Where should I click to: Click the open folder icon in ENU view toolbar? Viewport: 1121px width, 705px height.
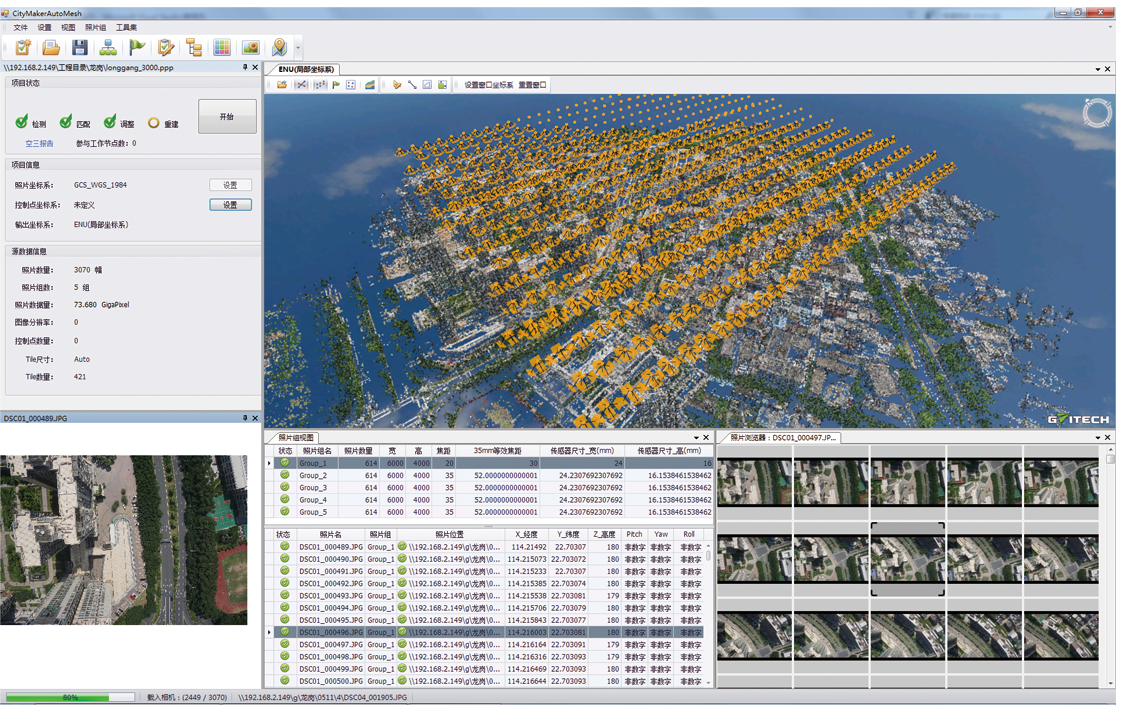(282, 84)
